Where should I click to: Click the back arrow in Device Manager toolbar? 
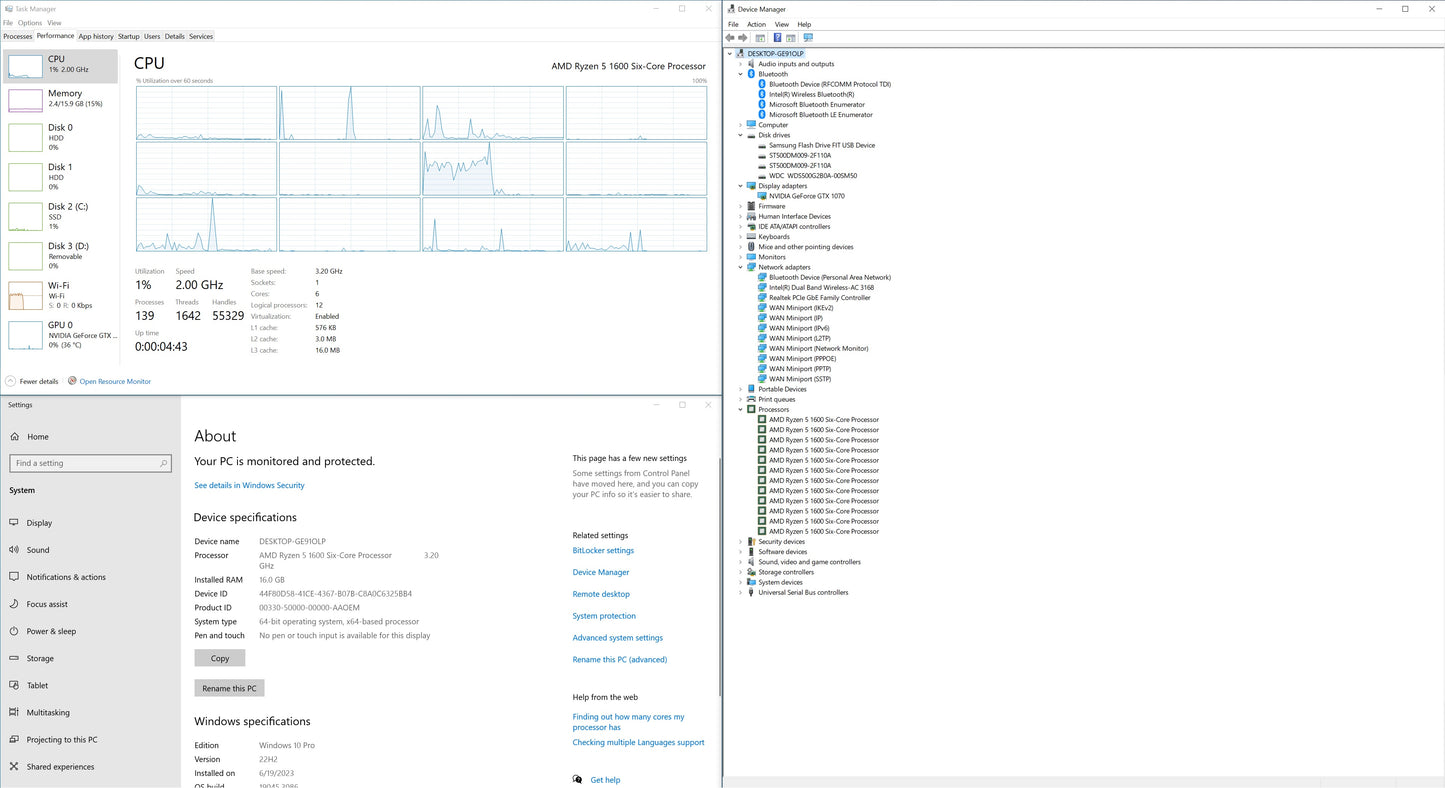point(730,38)
